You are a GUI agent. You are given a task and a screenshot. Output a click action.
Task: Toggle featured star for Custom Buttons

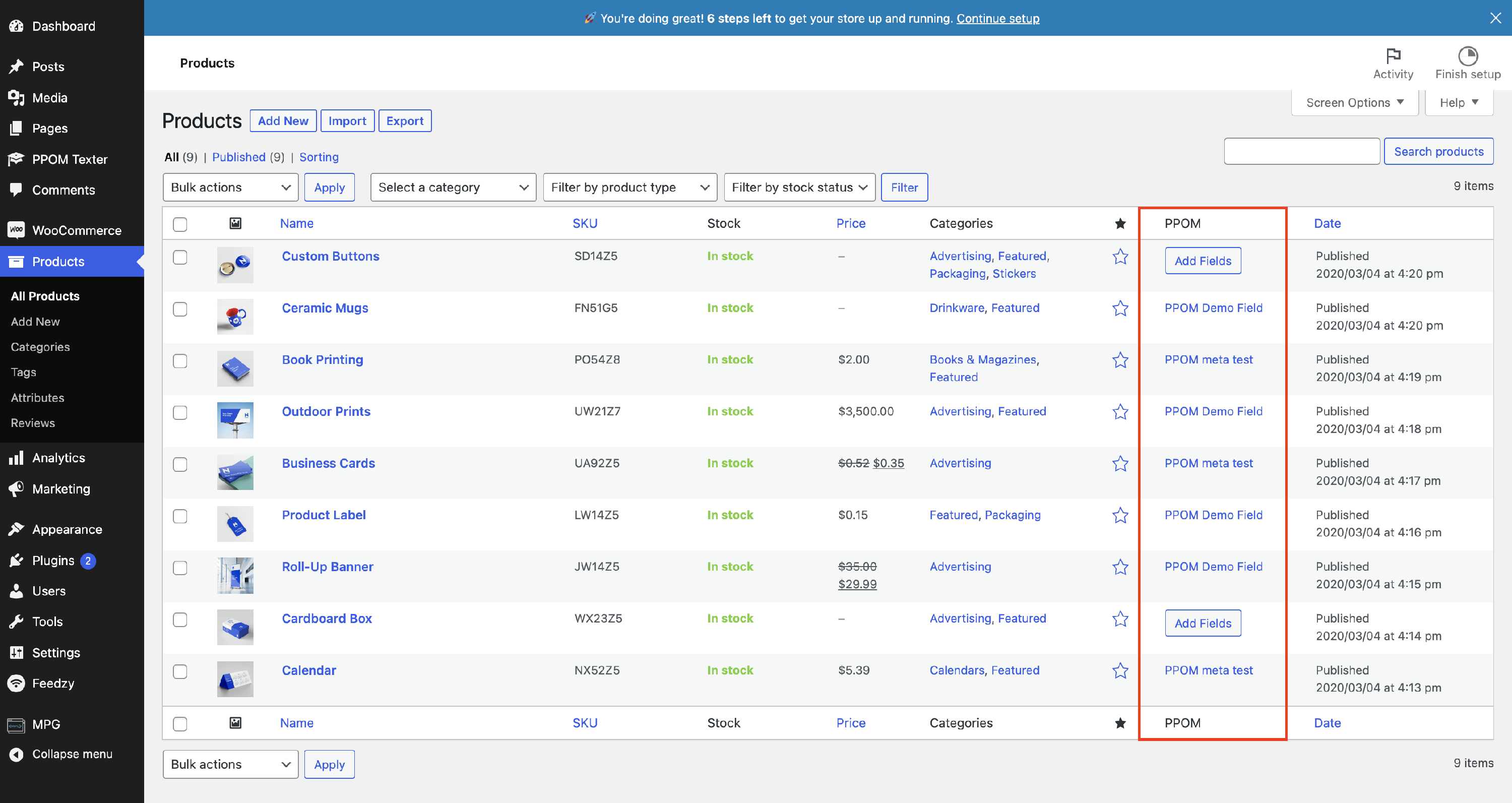(x=1120, y=257)
